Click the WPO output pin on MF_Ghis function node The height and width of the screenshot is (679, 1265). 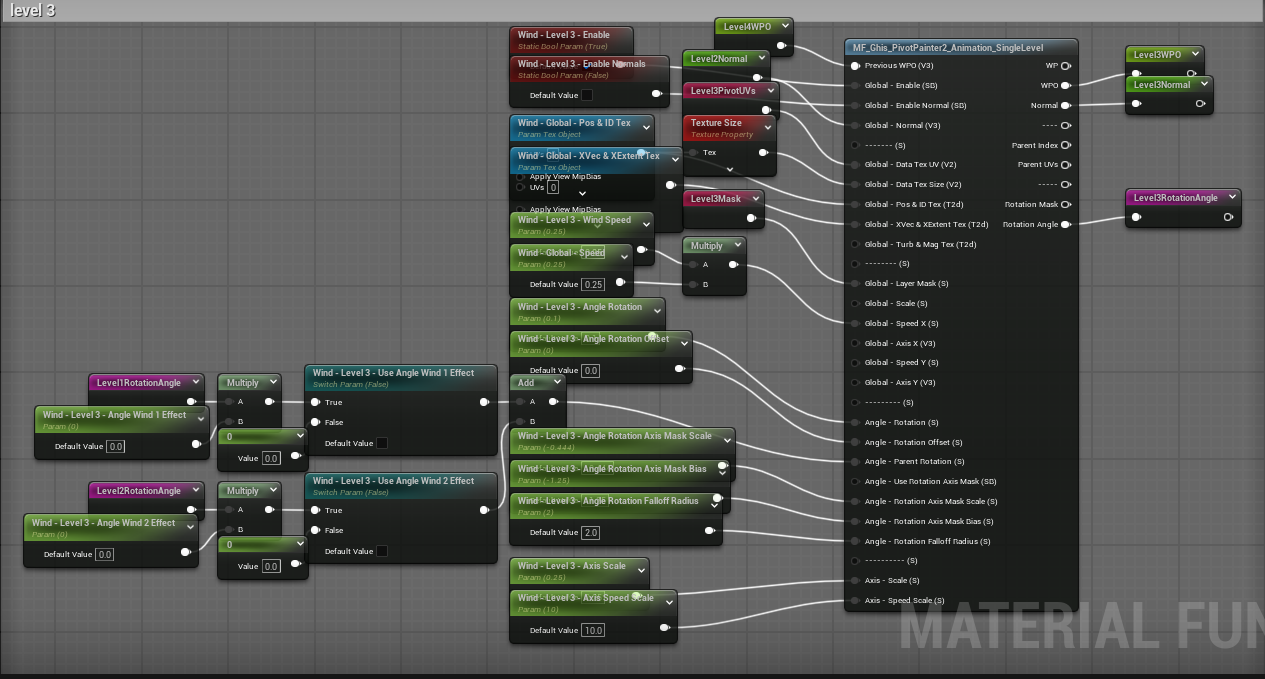[x=1066, y=86]
